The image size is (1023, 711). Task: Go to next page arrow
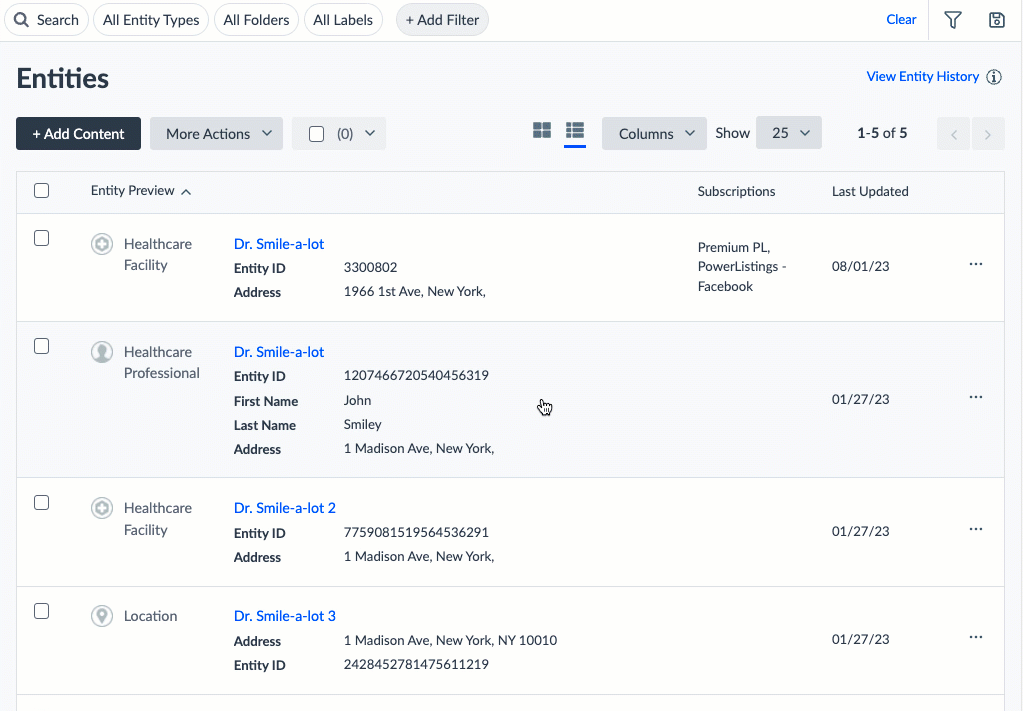(x=988, y=134)
